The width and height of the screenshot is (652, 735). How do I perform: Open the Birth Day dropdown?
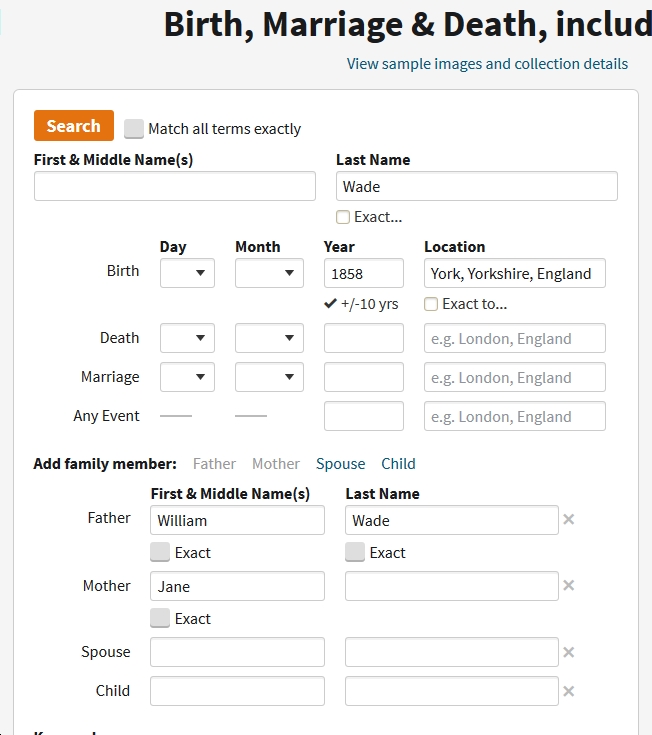click(187, 273)
